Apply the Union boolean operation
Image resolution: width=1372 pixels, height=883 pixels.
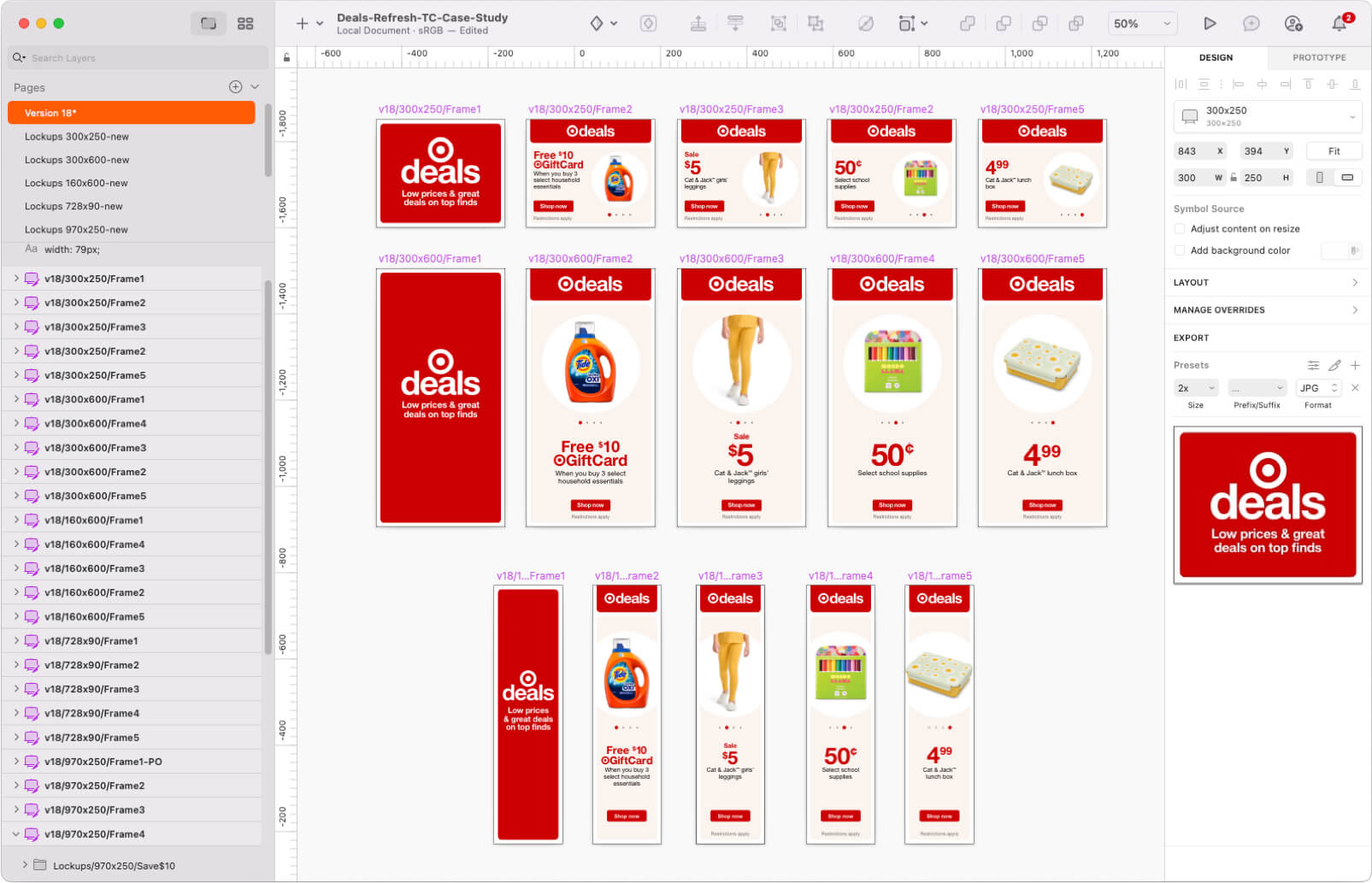(968, 24)
